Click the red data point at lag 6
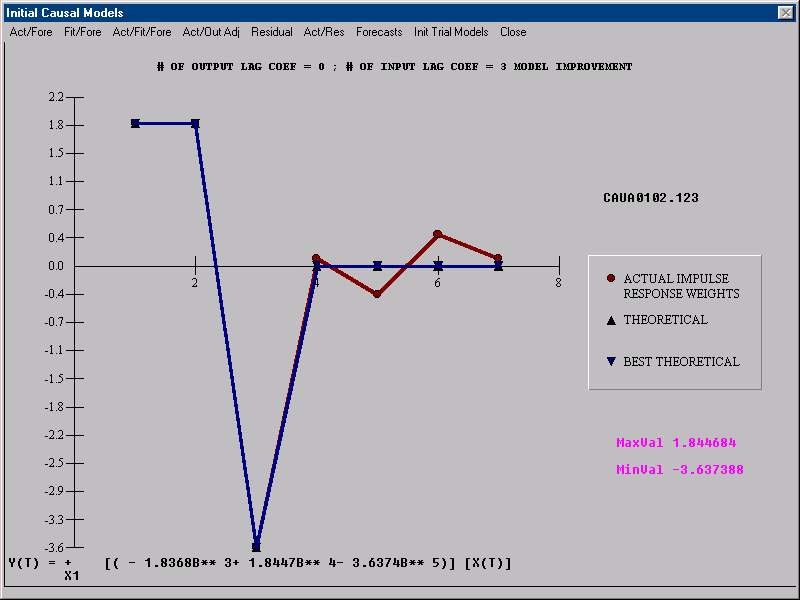The width and height of the screenshot is (800, 600). tap(437, 234)
